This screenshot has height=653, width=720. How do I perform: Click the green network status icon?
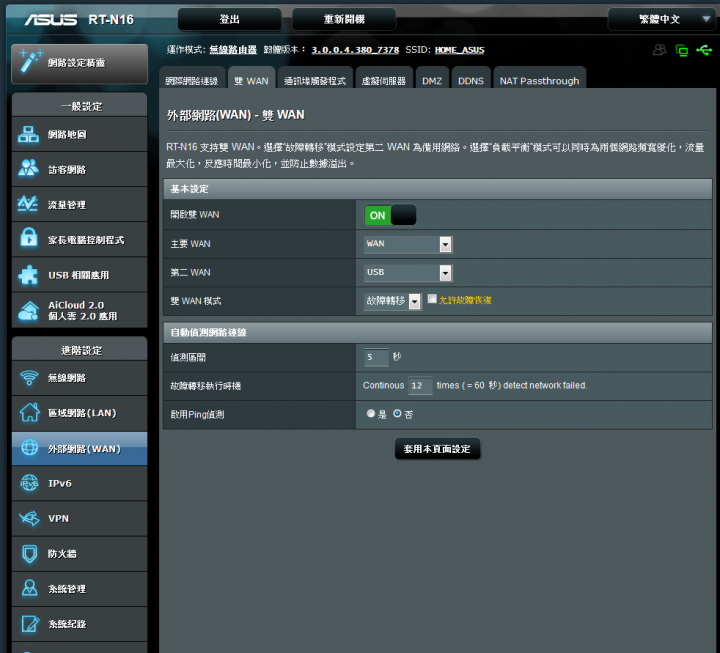tap(682, 50)
